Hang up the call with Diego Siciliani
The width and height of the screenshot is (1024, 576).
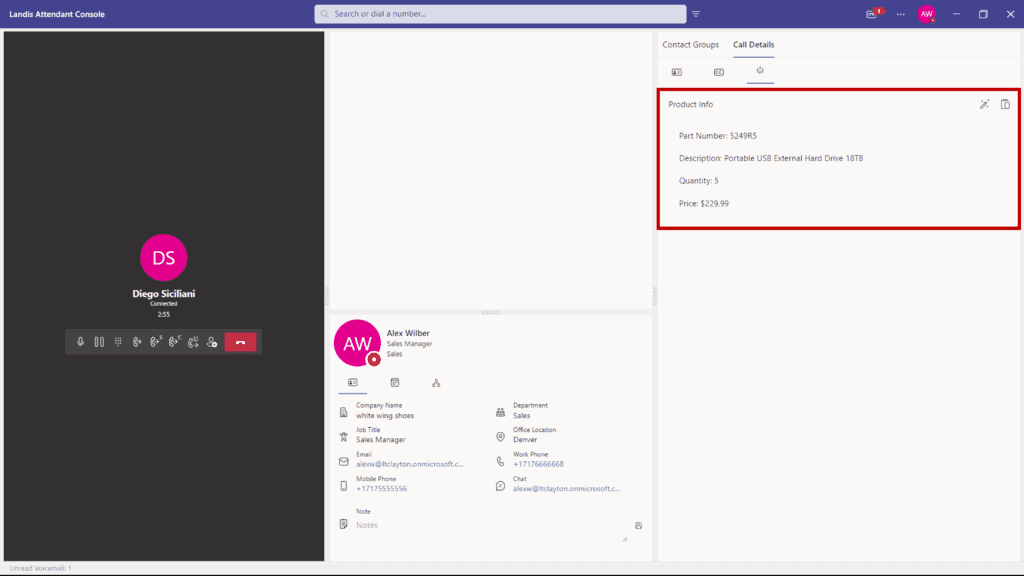(x=240, y=342)
